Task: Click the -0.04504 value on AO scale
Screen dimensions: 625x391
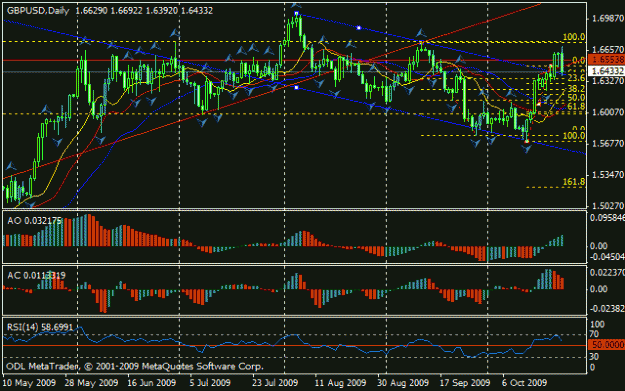Action: (607, 257)
